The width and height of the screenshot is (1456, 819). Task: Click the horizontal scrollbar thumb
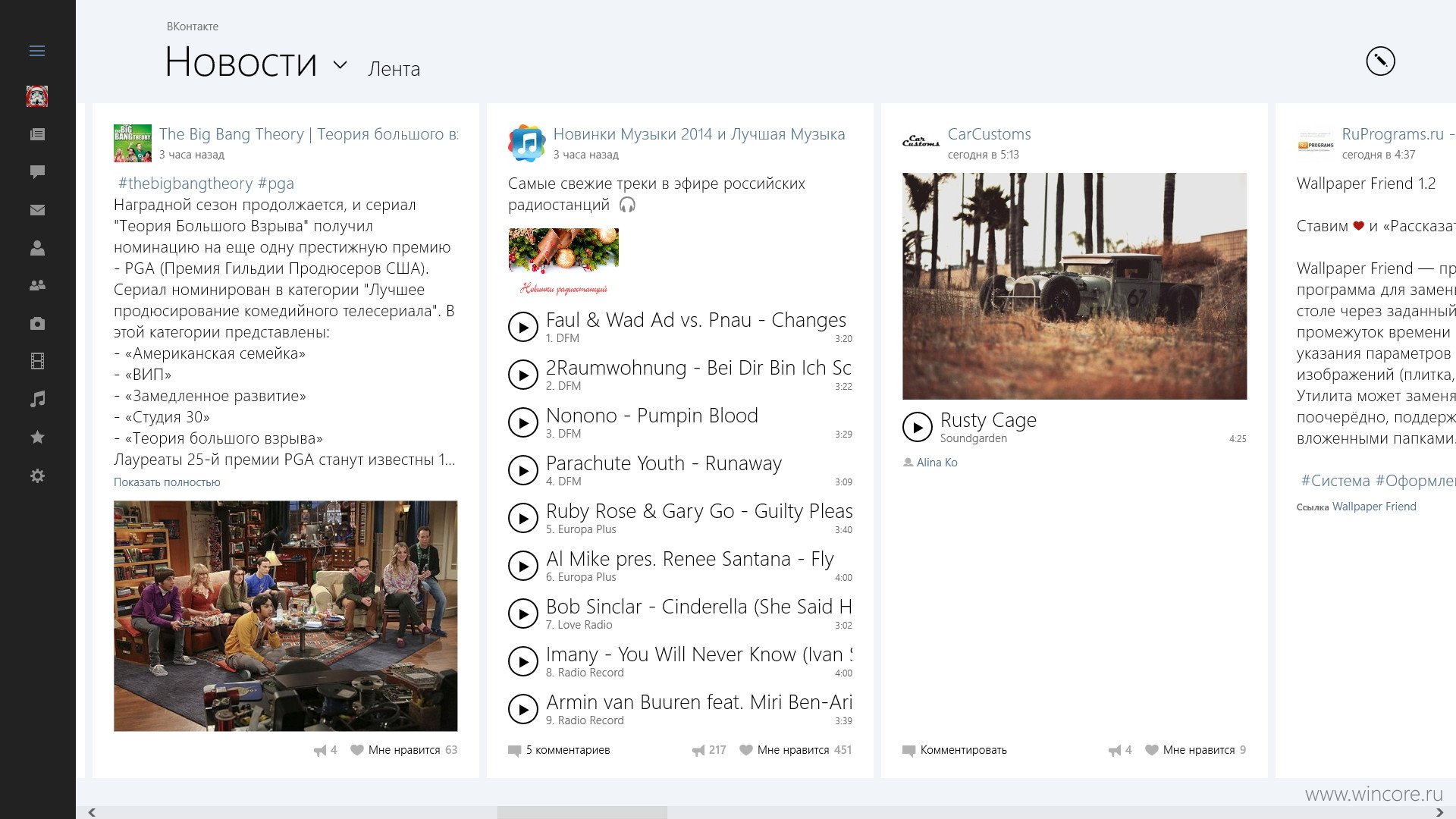click(582, 812)
